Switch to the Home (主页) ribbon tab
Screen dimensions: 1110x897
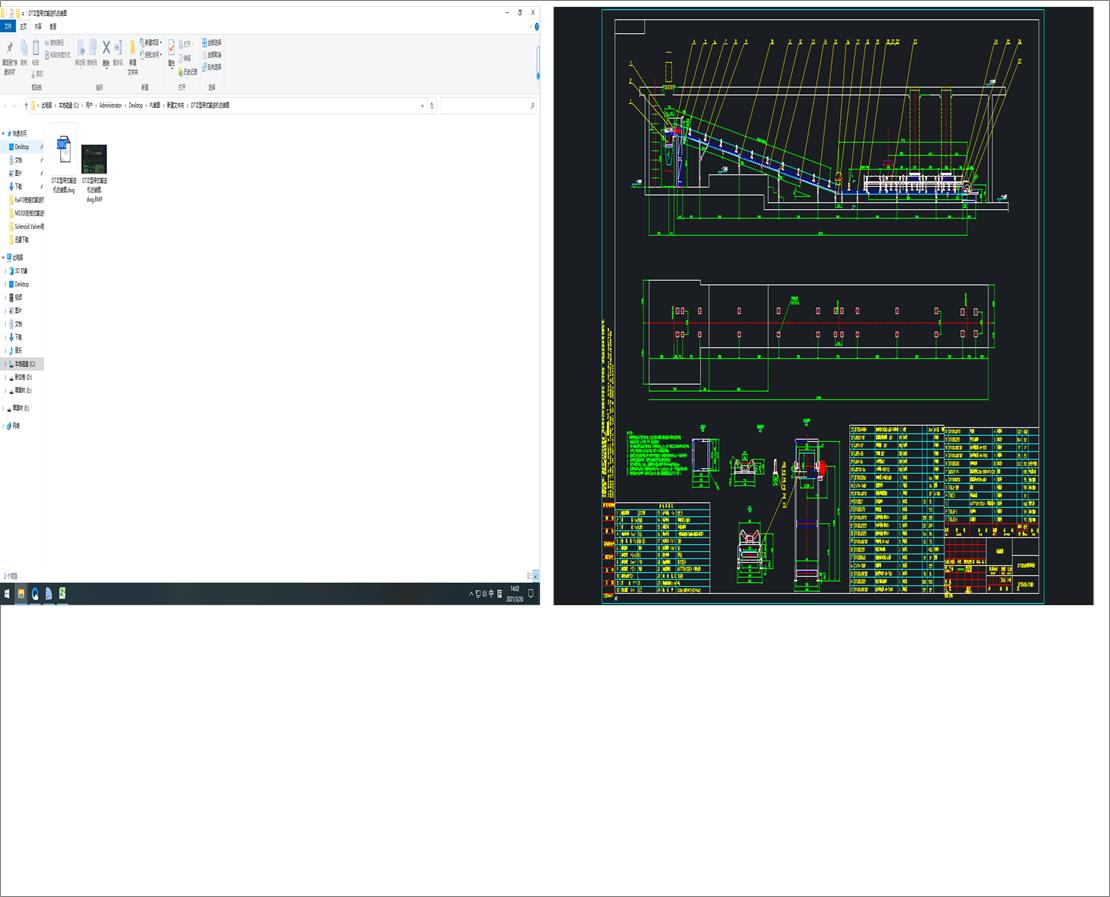pyautogui.click(x=23, y=26)
